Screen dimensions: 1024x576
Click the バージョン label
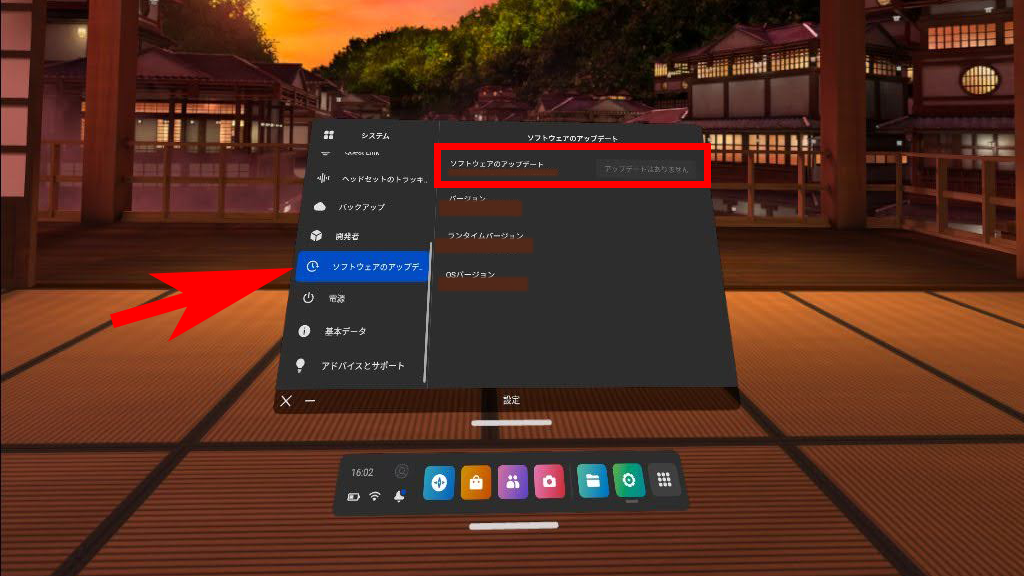[x=468, y=197]
